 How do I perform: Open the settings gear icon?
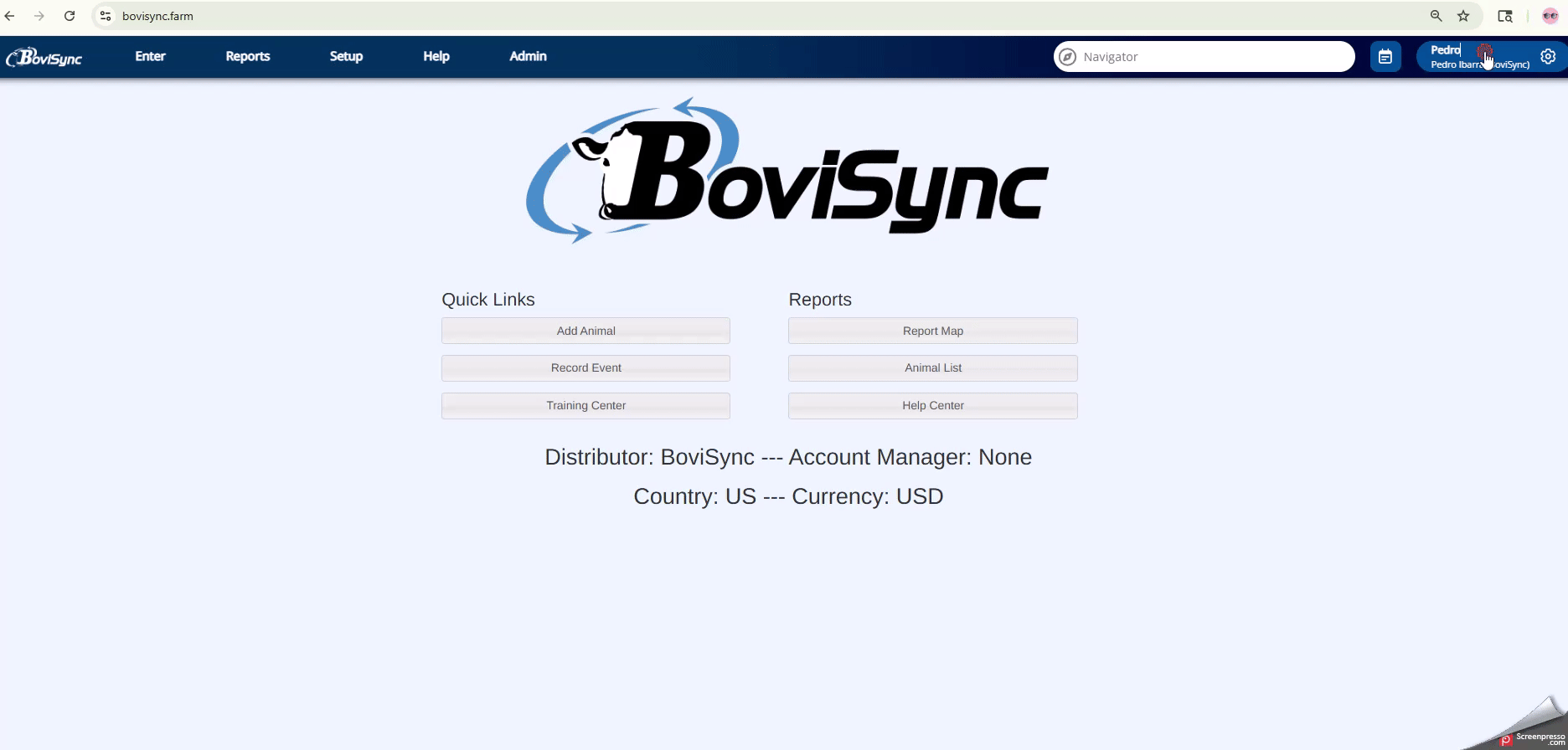[x=1548, y=57]
